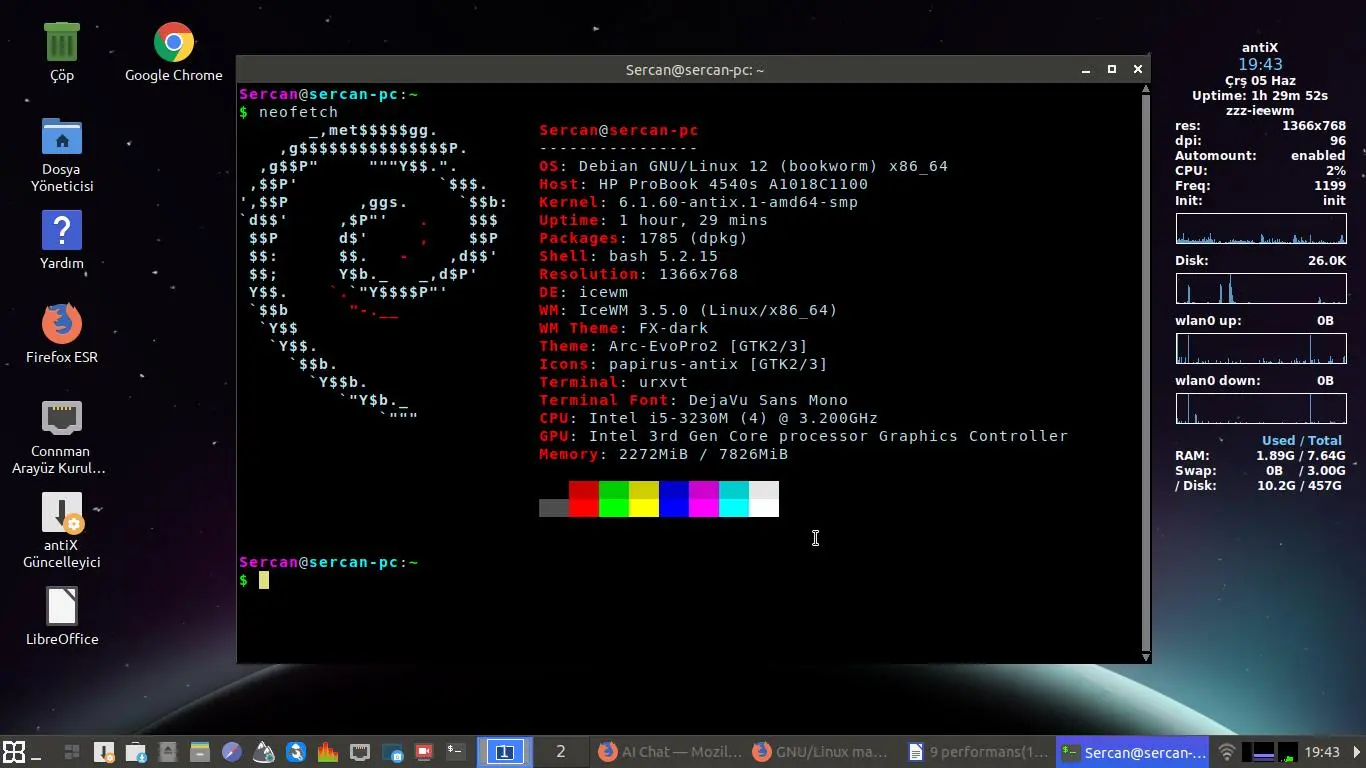Launch the compass browser taskbar icon

pos(232,752)
